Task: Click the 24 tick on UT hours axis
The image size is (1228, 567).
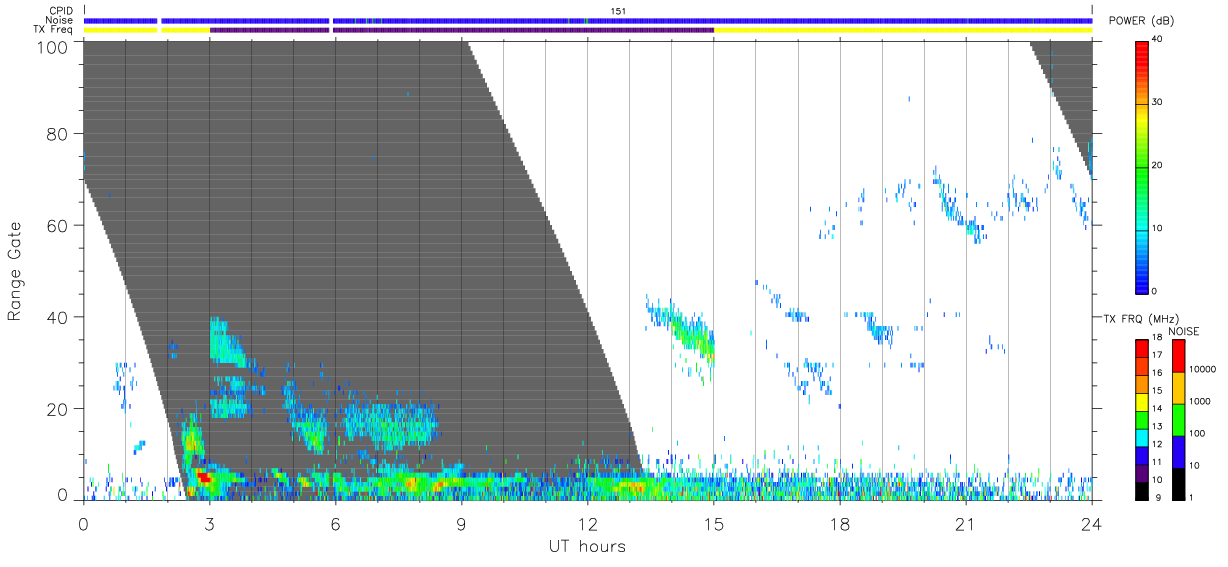Action: [1091, 525]
